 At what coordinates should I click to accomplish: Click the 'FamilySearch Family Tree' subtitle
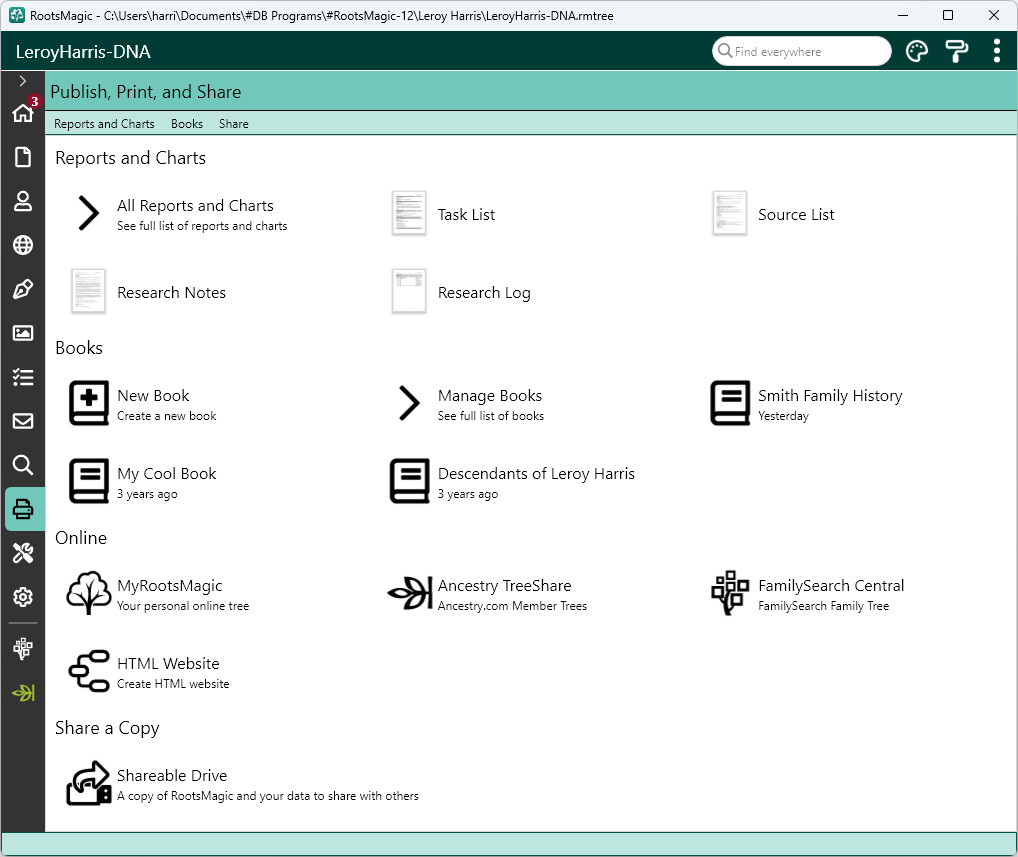pyautogui.click(x=824, y=606)
